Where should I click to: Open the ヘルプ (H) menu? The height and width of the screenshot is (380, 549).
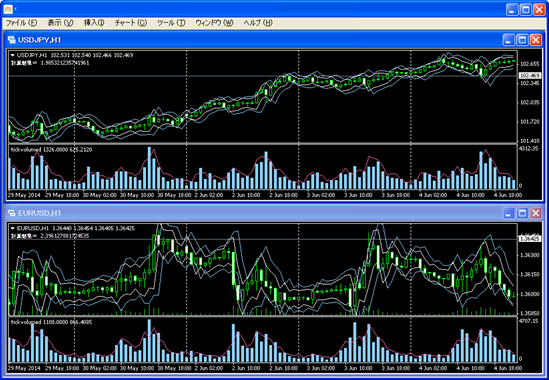click(x=258, y=23)
